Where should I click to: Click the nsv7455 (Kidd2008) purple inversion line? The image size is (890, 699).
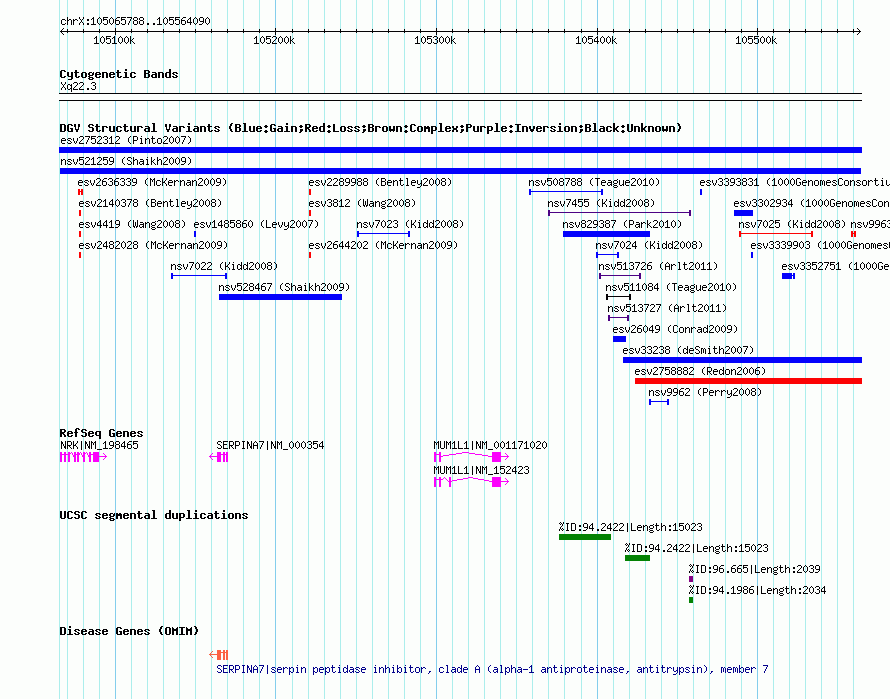coord(619,213)
